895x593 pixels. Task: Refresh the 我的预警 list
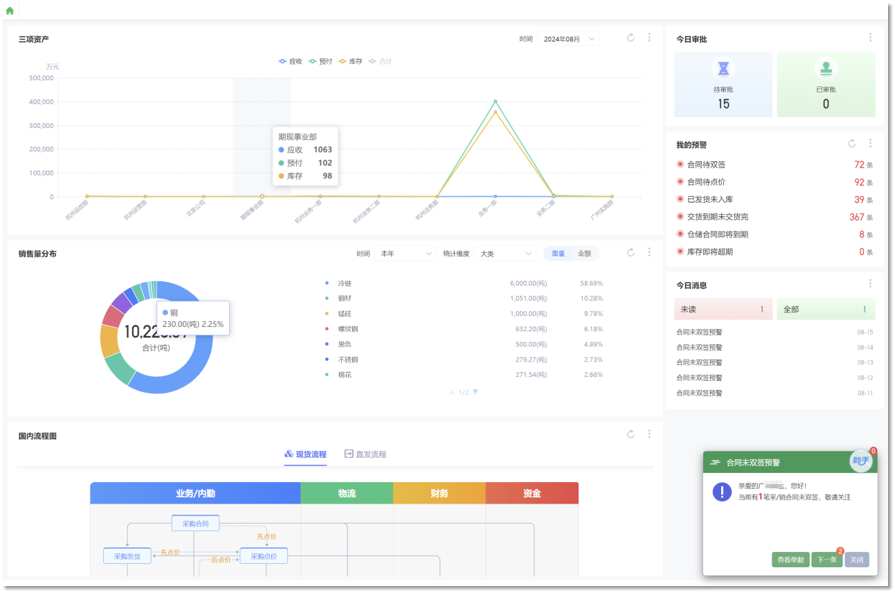852,144
